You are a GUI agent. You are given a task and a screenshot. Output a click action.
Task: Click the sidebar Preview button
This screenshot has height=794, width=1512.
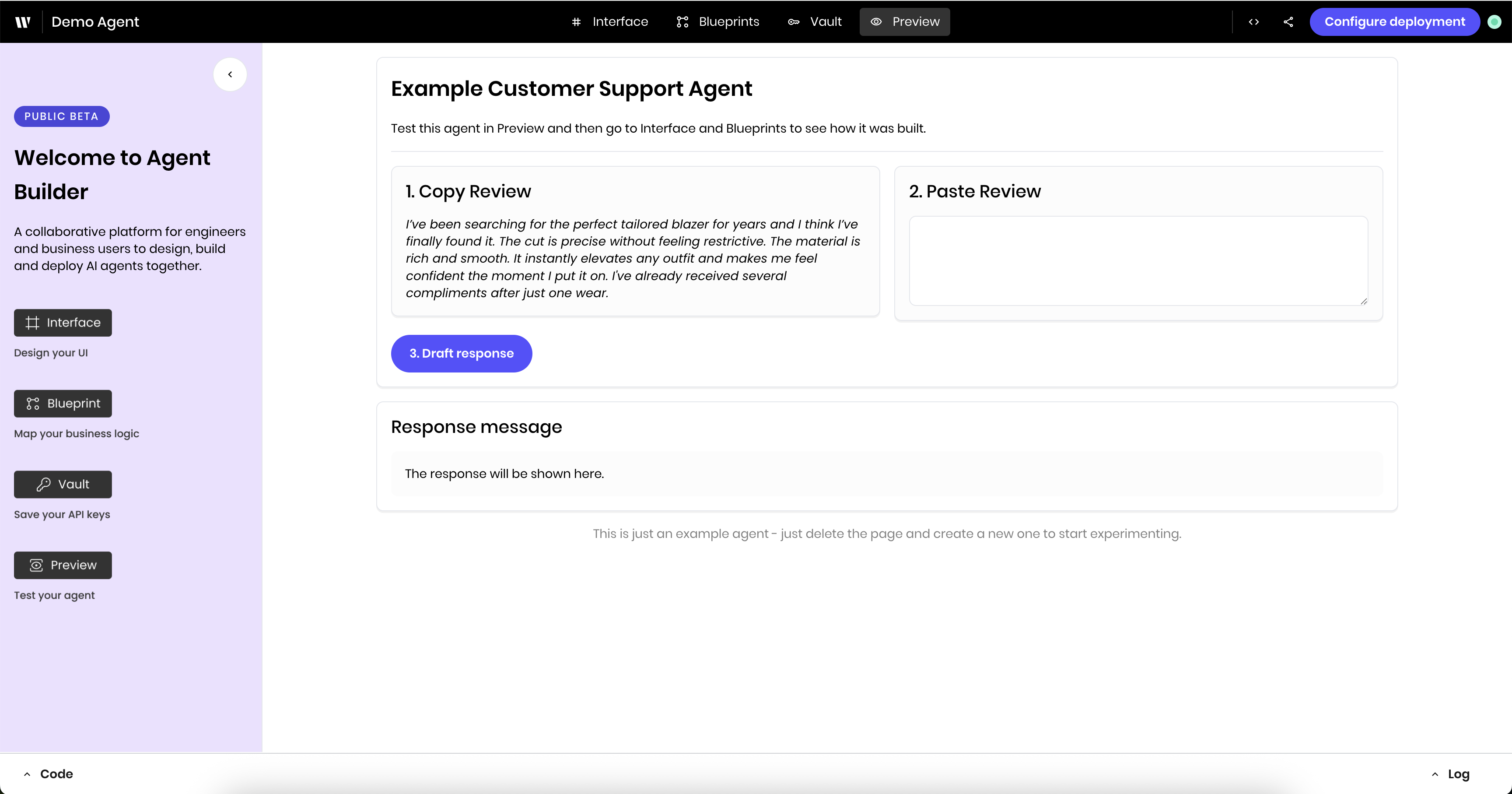click(x=63, y=565)
